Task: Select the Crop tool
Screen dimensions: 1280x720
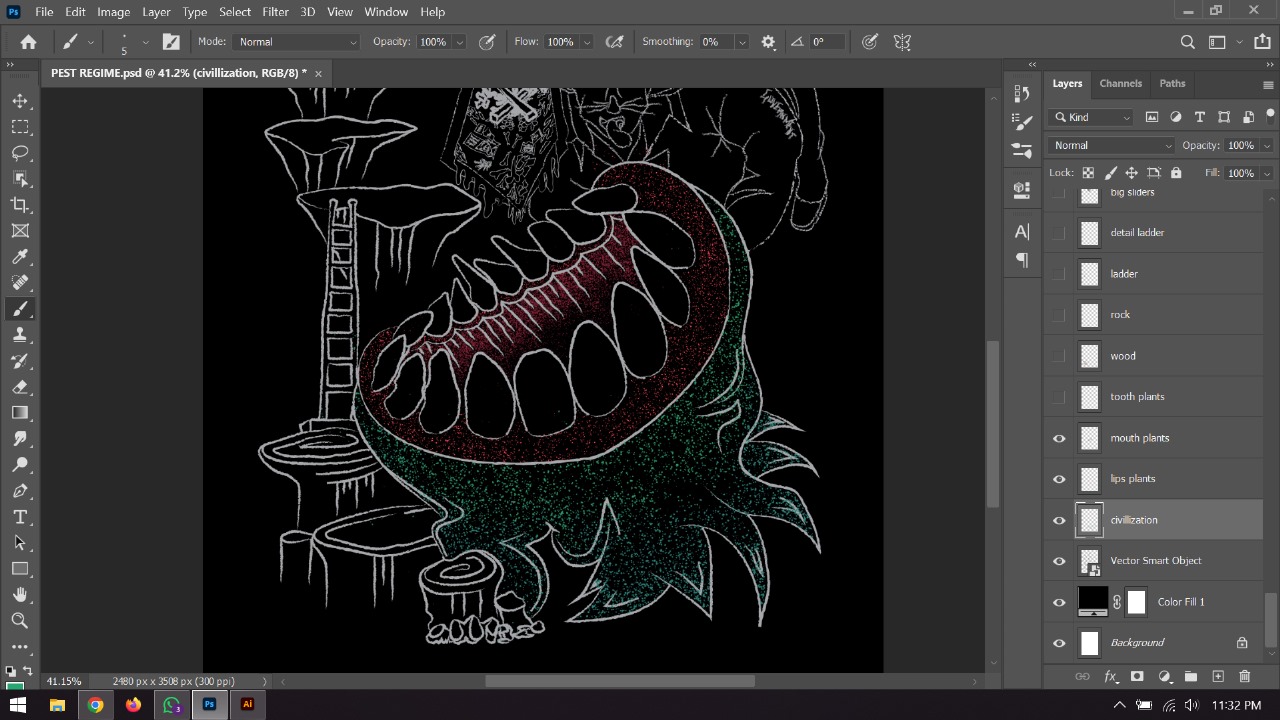Action: pos(20,205)
